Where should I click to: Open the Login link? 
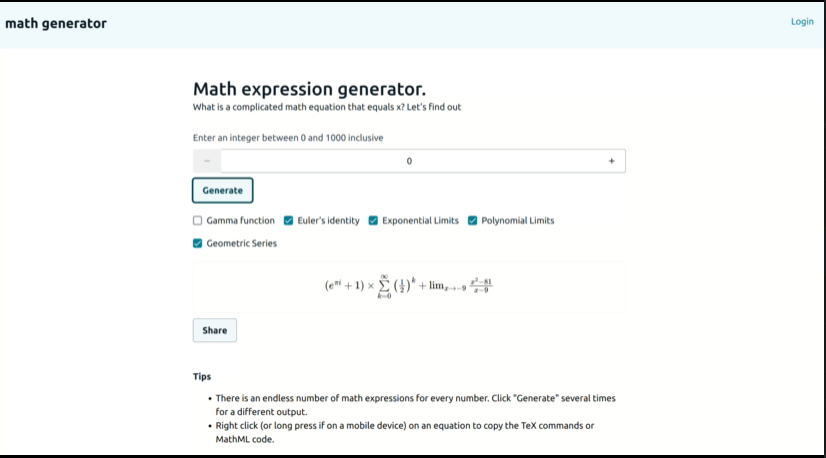[x=802, y=22]
